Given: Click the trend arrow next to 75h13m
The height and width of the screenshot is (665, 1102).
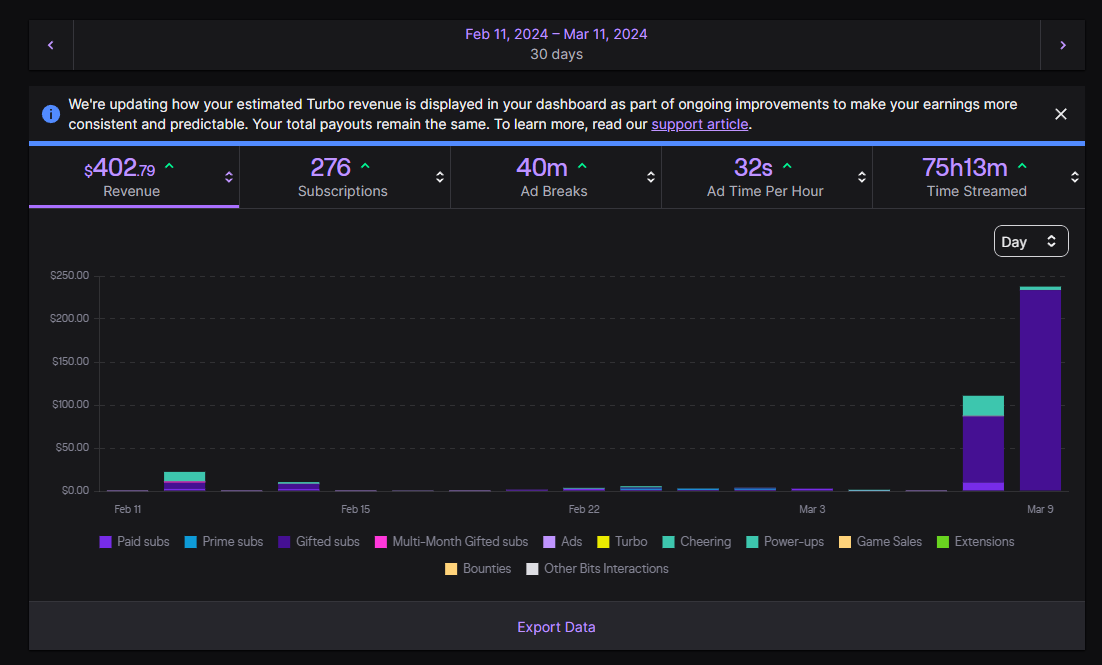Looking at the screenshot, I should click(1022, 166).
